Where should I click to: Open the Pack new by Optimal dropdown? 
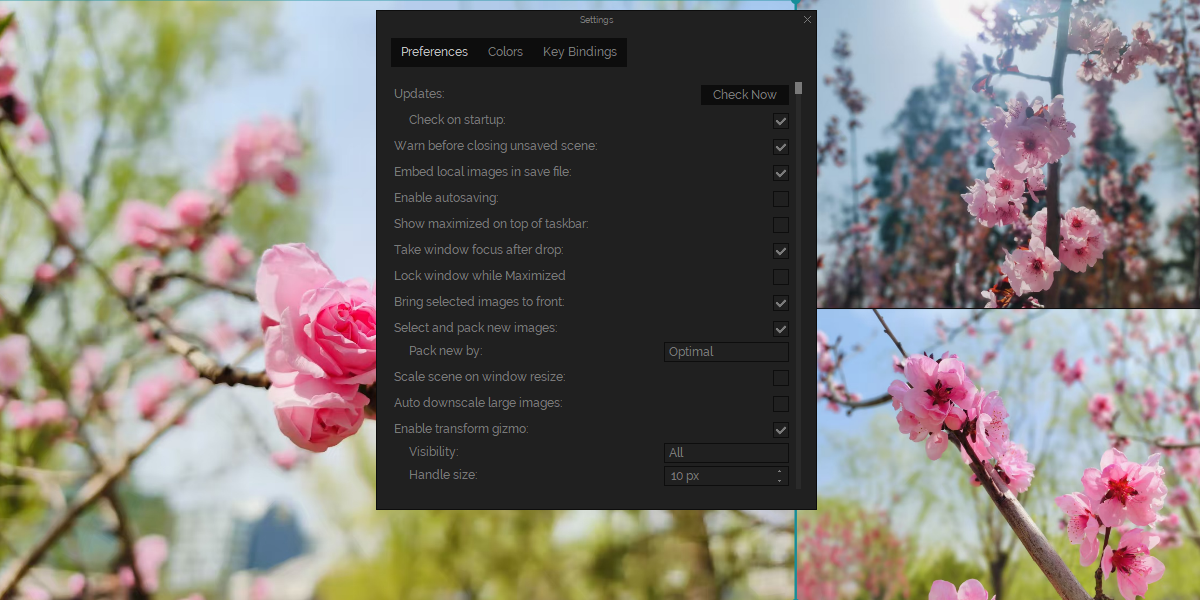[726, 352]
